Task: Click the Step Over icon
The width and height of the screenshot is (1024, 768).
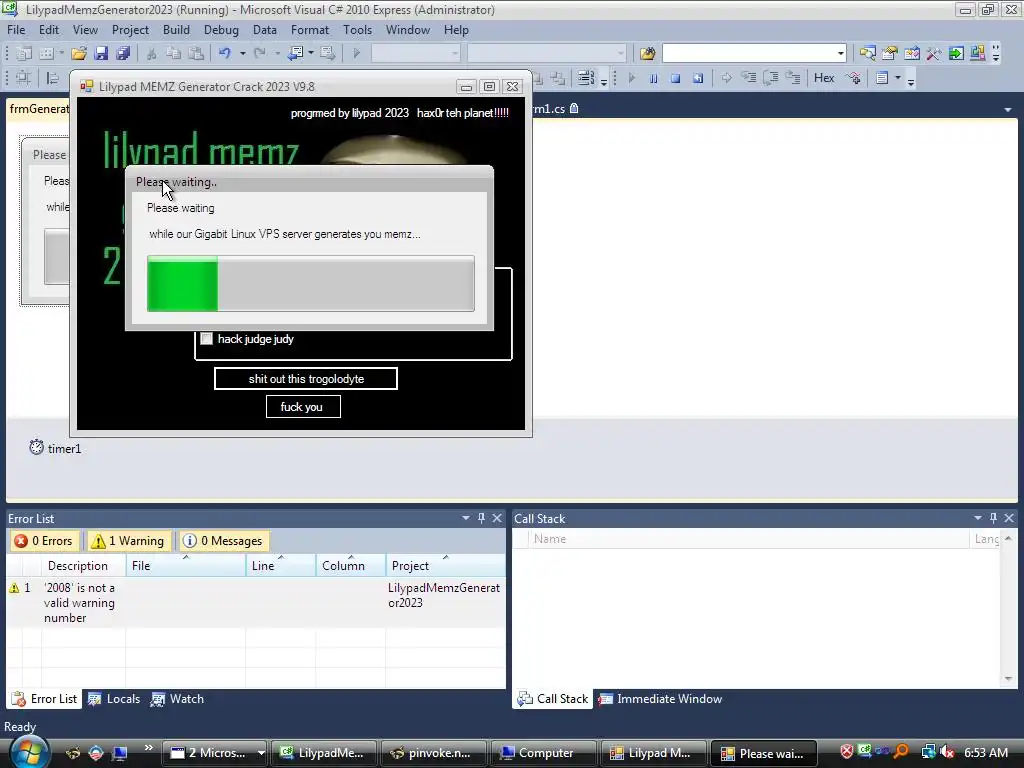Action: click(771, 78)
